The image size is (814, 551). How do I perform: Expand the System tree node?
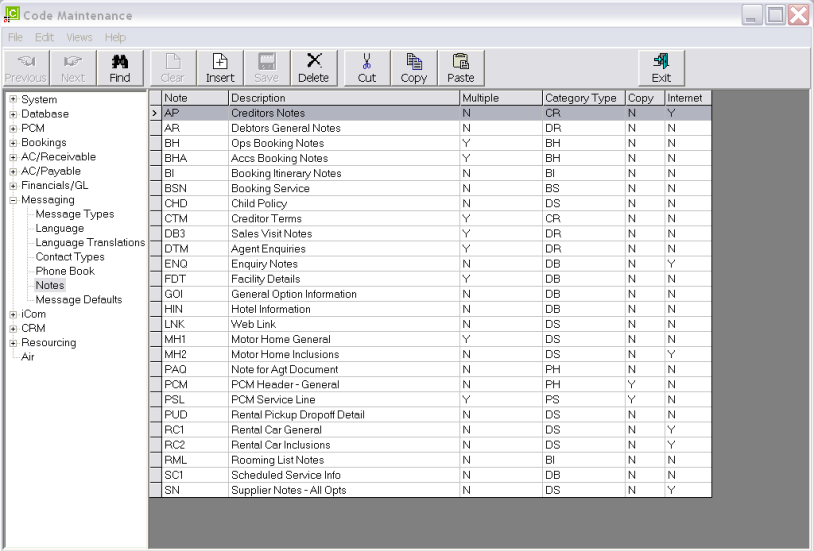point(13,99)
